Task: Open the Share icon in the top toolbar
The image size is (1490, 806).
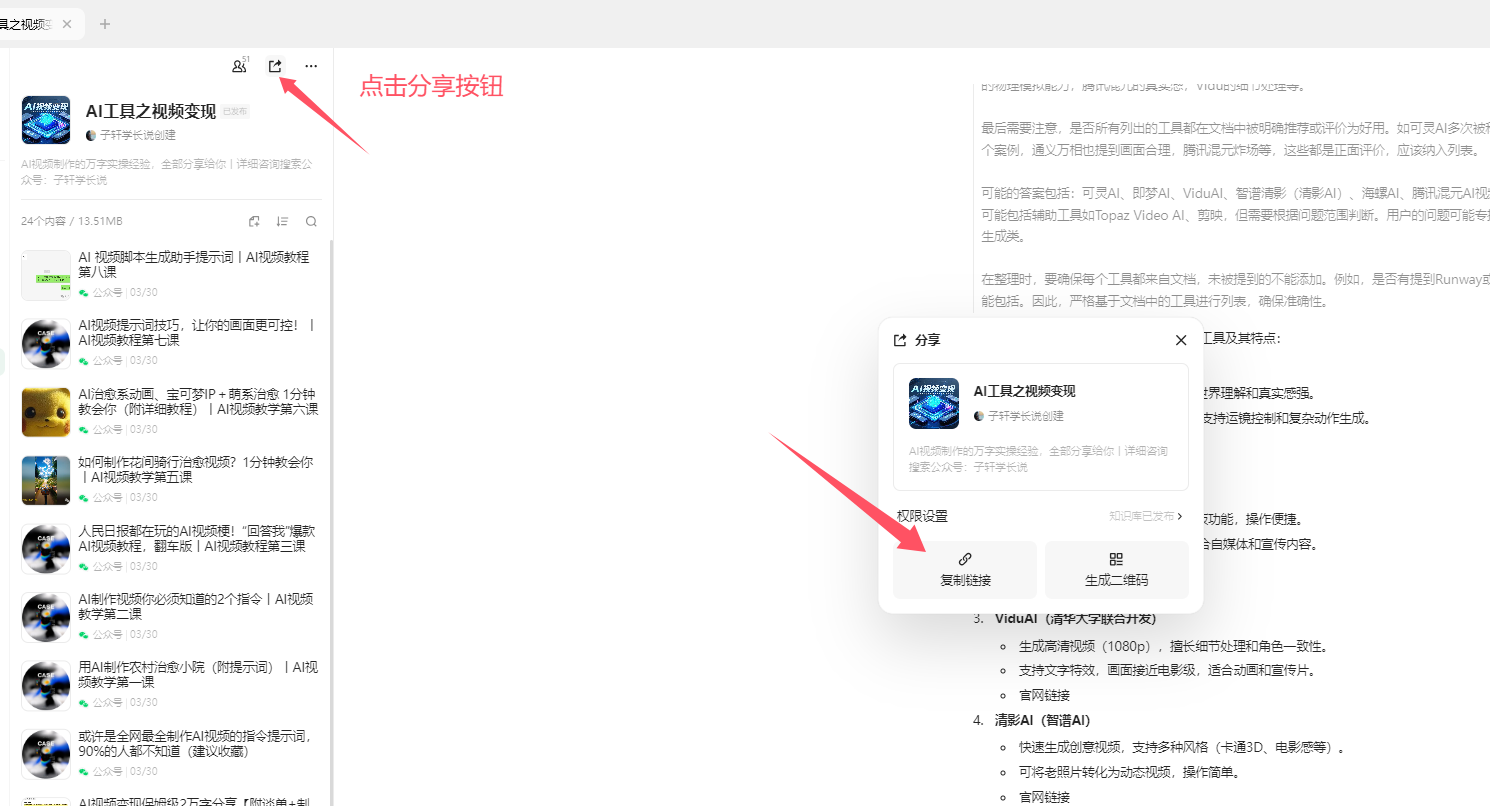Action: click(x=275, y=65)
